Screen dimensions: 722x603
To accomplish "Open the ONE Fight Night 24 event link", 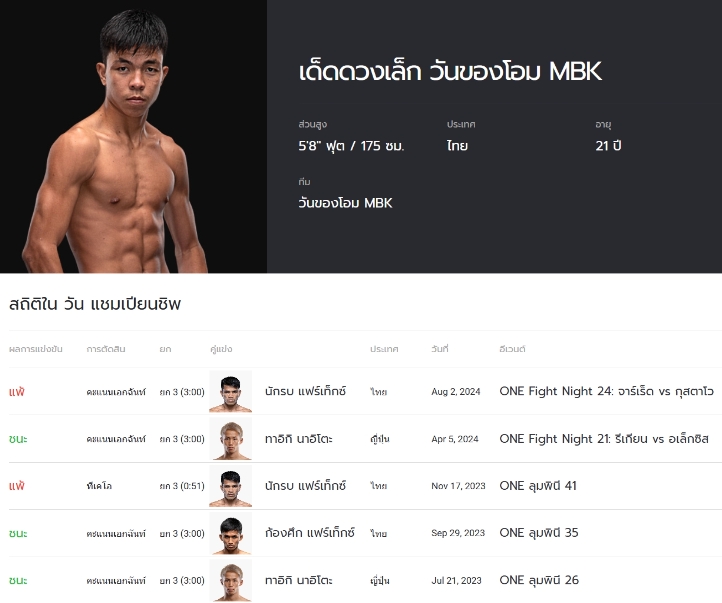I will pyautogui.click(x=606, y=391).
